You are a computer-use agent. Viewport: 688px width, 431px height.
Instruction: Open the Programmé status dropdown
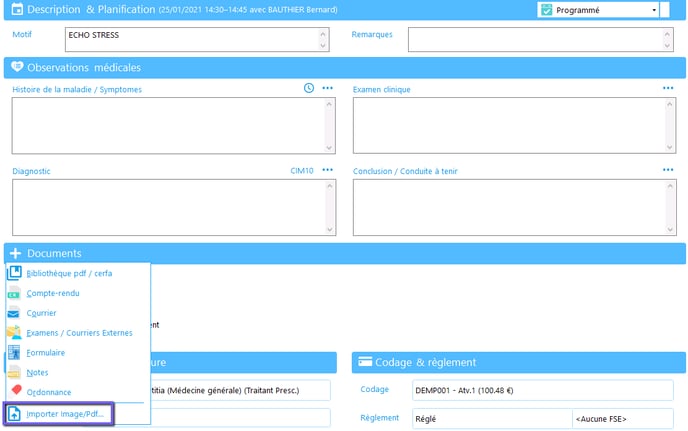654,10
